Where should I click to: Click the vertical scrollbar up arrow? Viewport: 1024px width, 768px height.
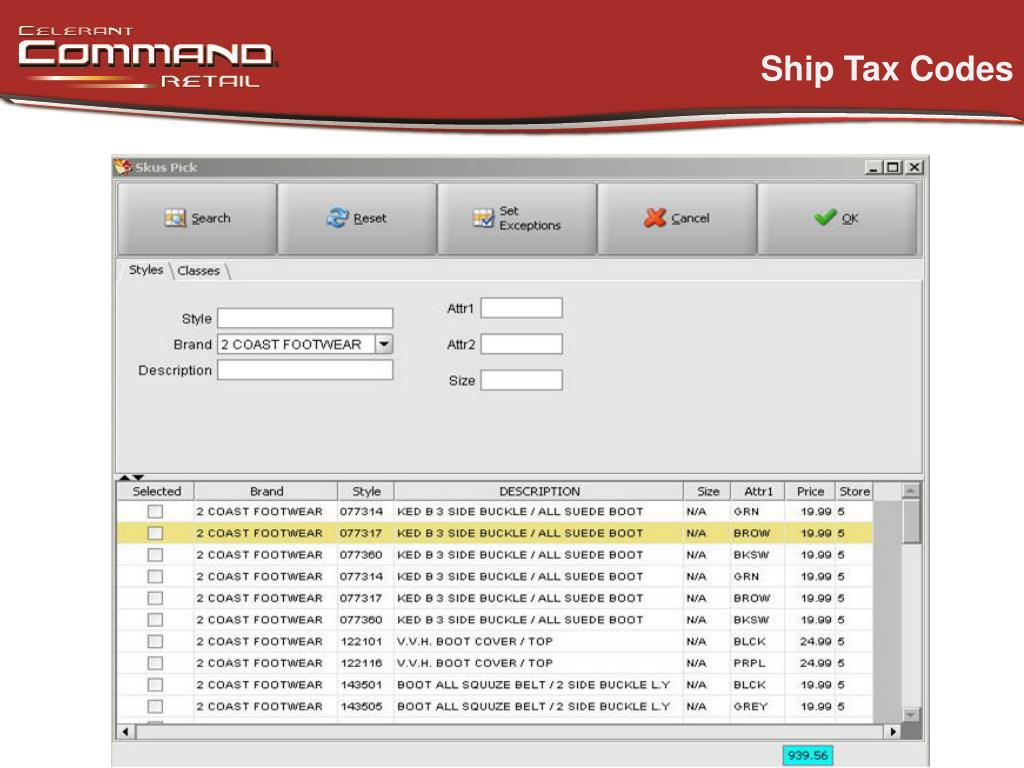tap(910, 490)
